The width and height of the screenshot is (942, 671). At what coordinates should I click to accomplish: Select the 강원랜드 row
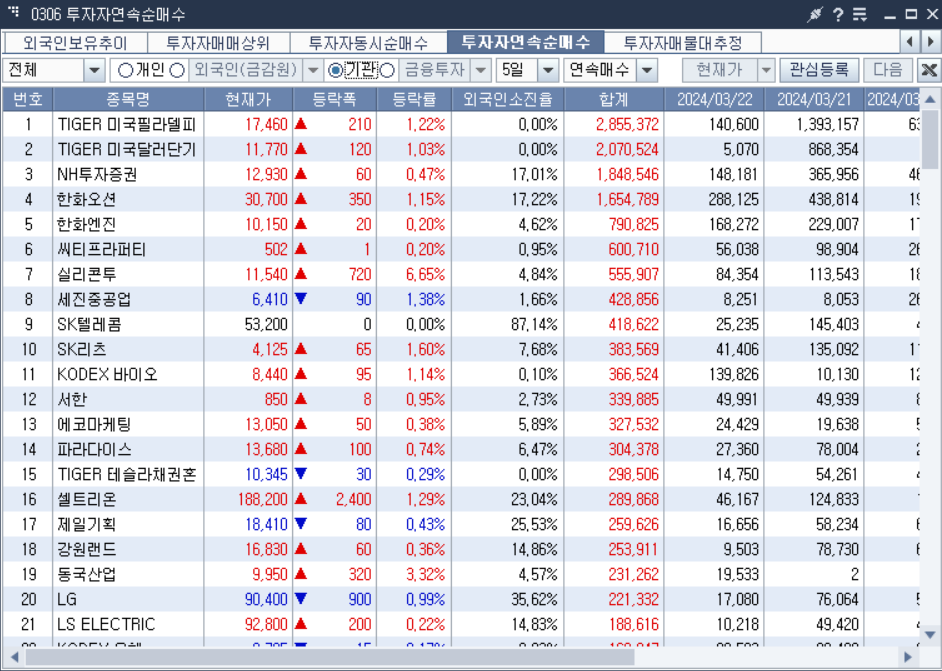461,550
